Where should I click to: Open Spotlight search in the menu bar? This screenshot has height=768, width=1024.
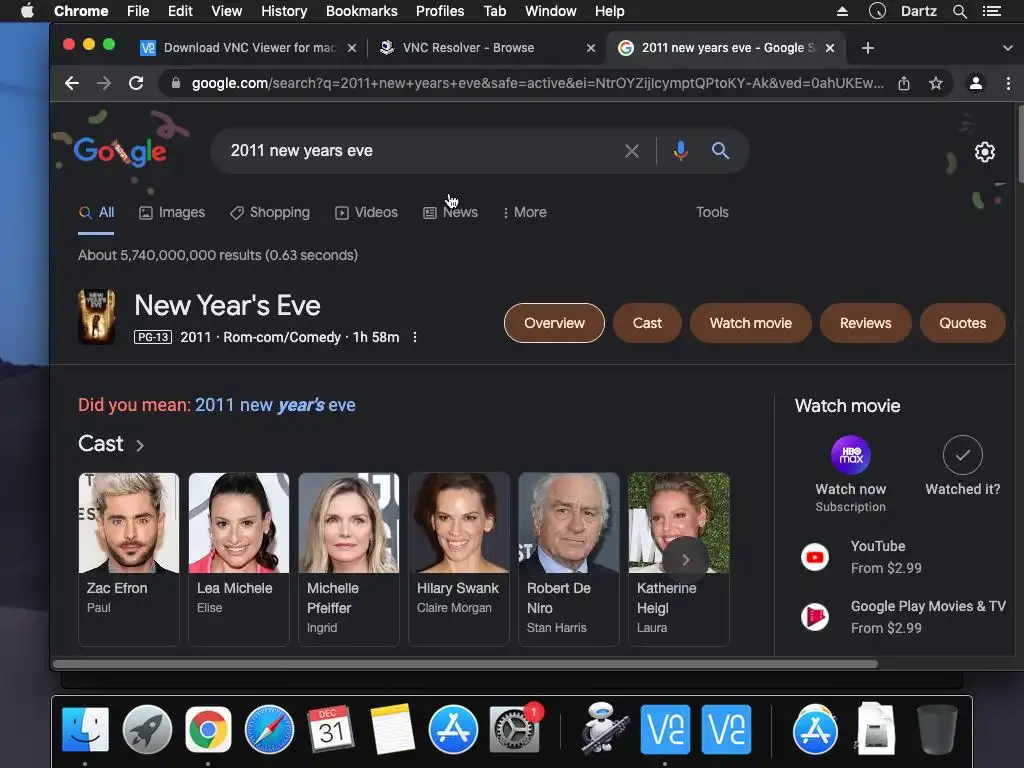[960, 11]
